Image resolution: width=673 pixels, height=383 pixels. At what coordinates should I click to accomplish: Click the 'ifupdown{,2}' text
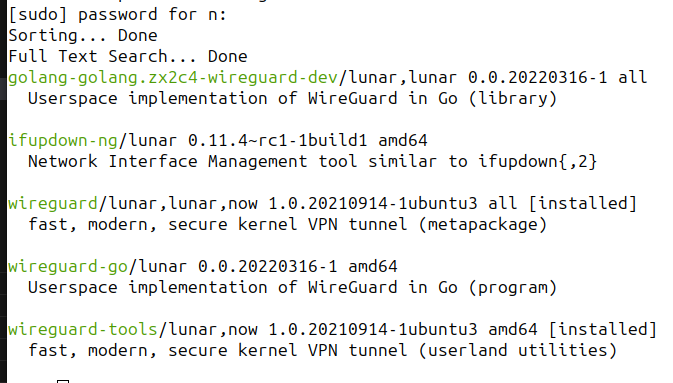(538, 162)
